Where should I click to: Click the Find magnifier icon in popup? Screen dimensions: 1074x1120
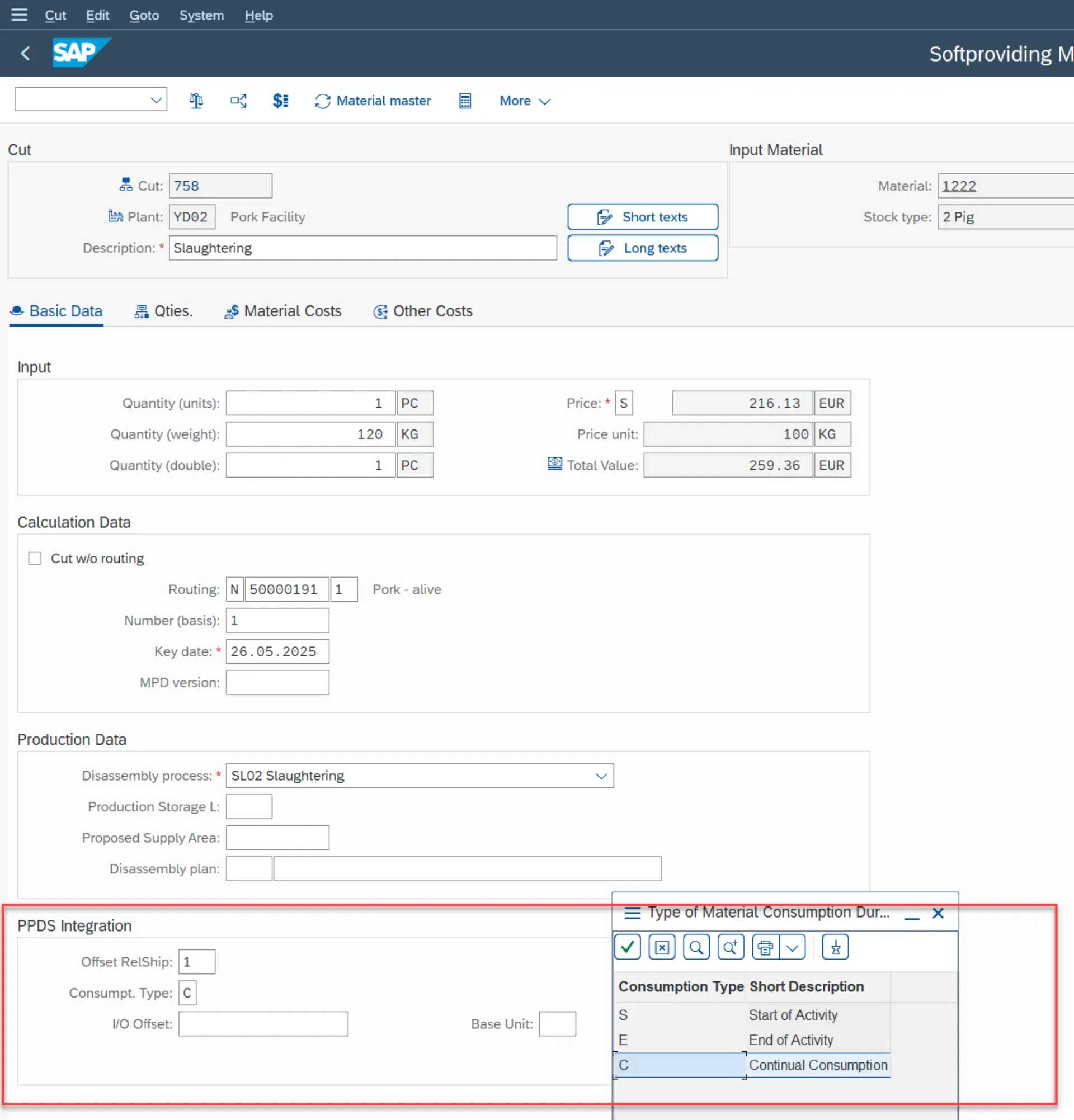(x=696, y=947)
